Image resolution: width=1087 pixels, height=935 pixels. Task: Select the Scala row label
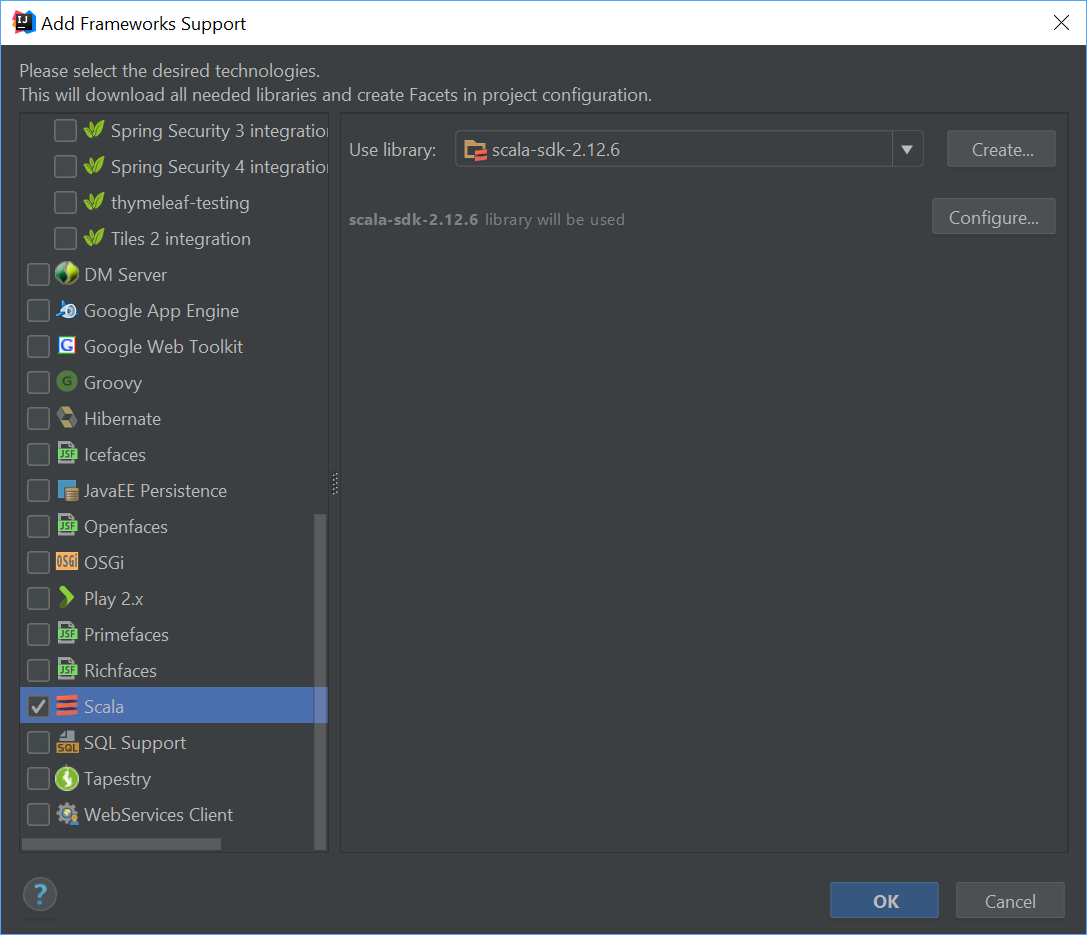(x=104, y=706)
